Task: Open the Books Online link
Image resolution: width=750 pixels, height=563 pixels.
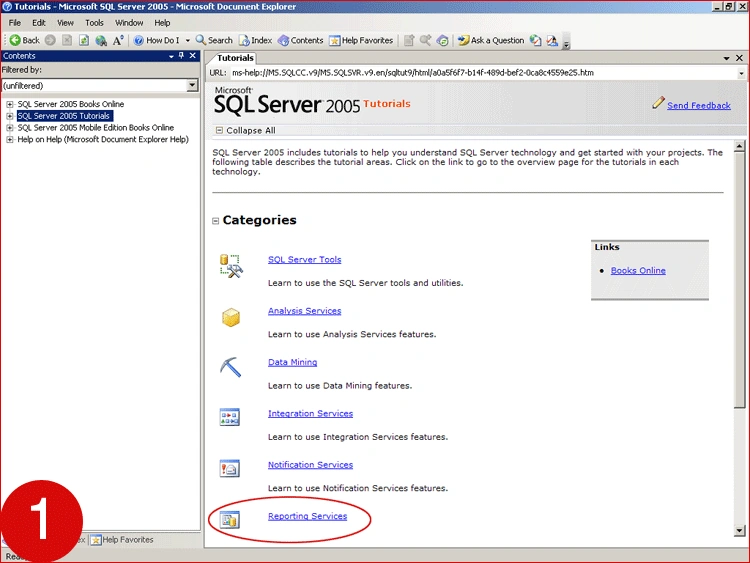Action: pos(638,271)
